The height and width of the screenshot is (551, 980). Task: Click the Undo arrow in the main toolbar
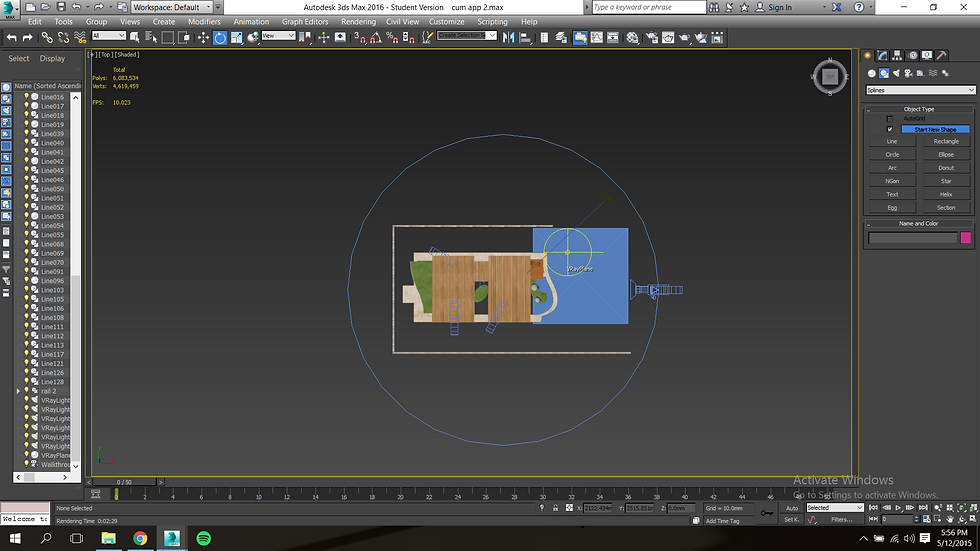tap(11, 37)
